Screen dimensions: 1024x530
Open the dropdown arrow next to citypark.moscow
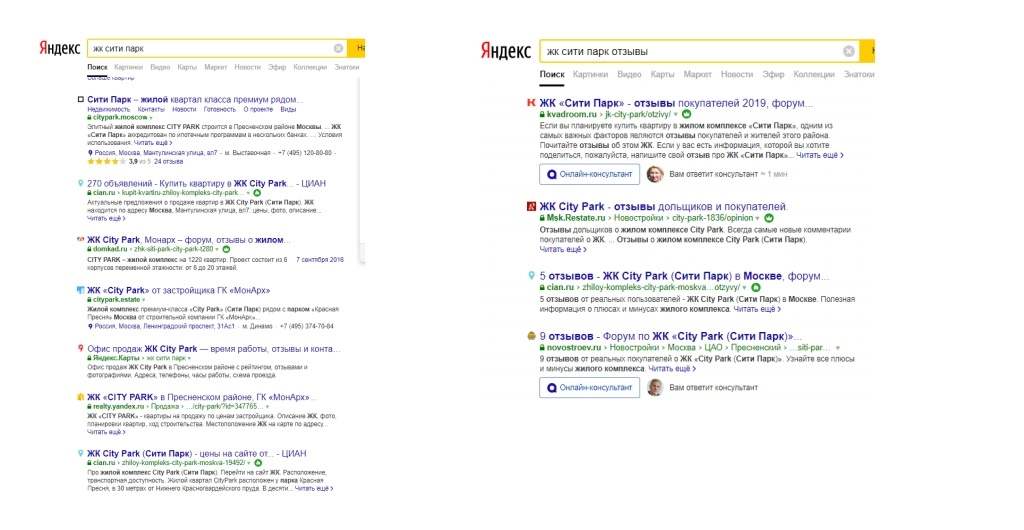[x=152, y=118]
